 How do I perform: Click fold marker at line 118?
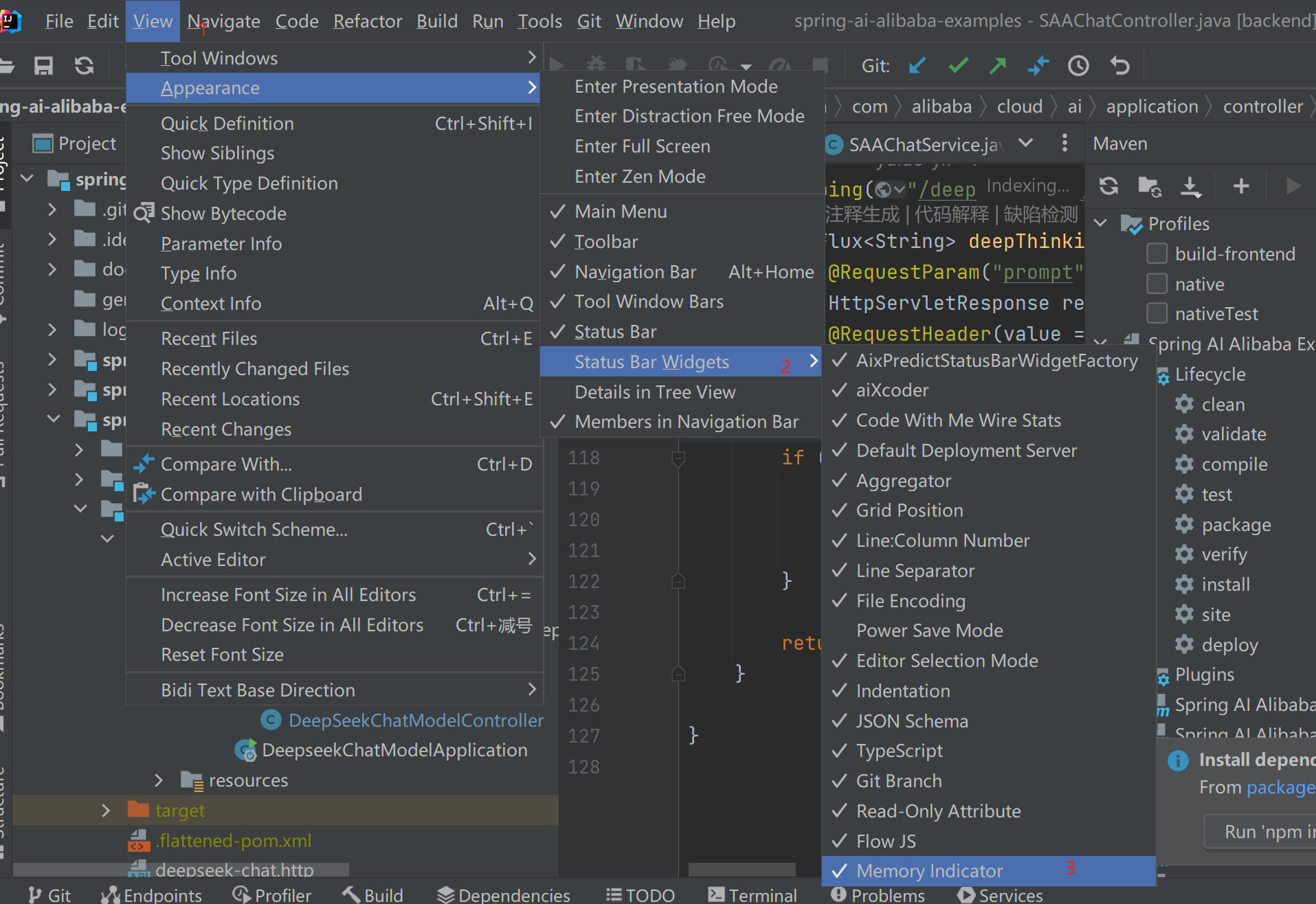pyautogui.click(x=678, y=458)
